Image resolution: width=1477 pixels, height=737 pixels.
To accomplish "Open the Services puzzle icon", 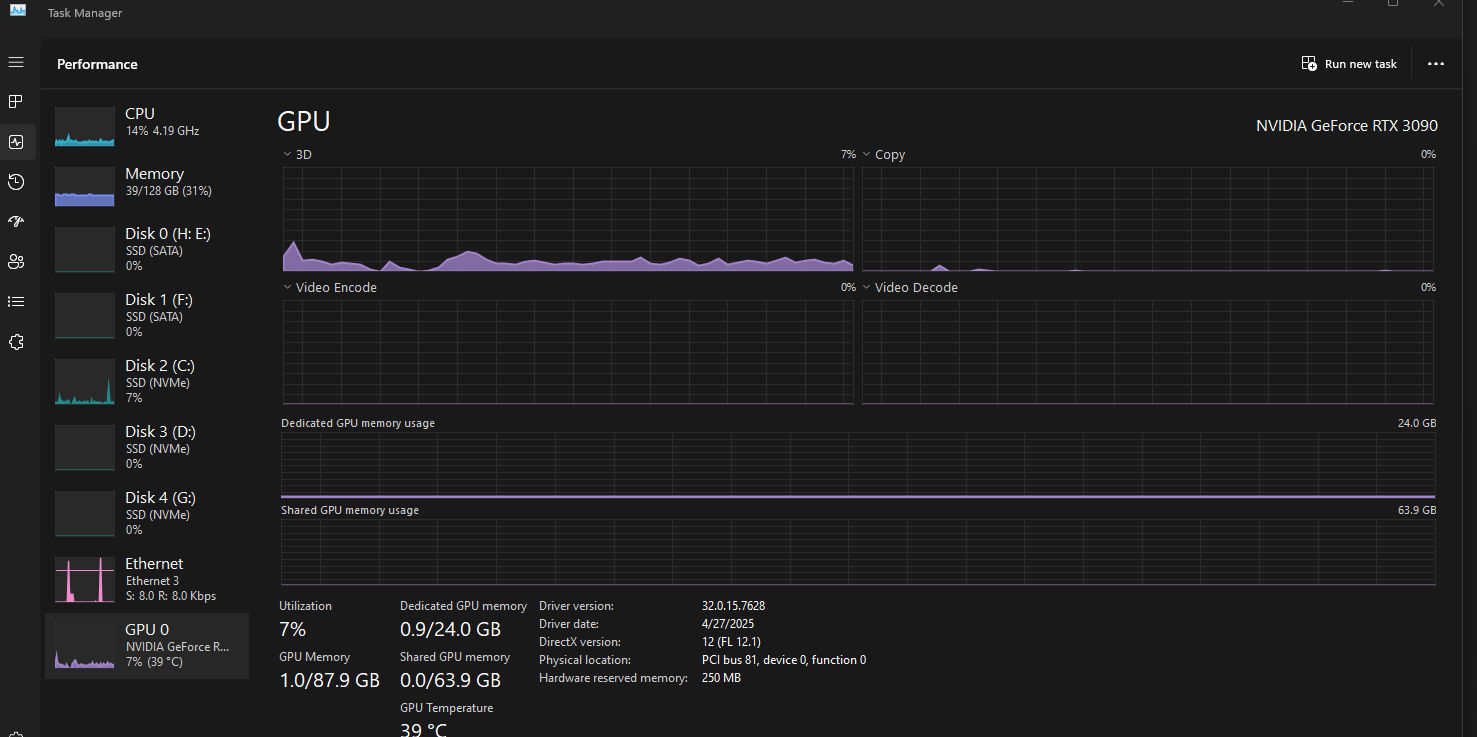I will coord(16,342).
